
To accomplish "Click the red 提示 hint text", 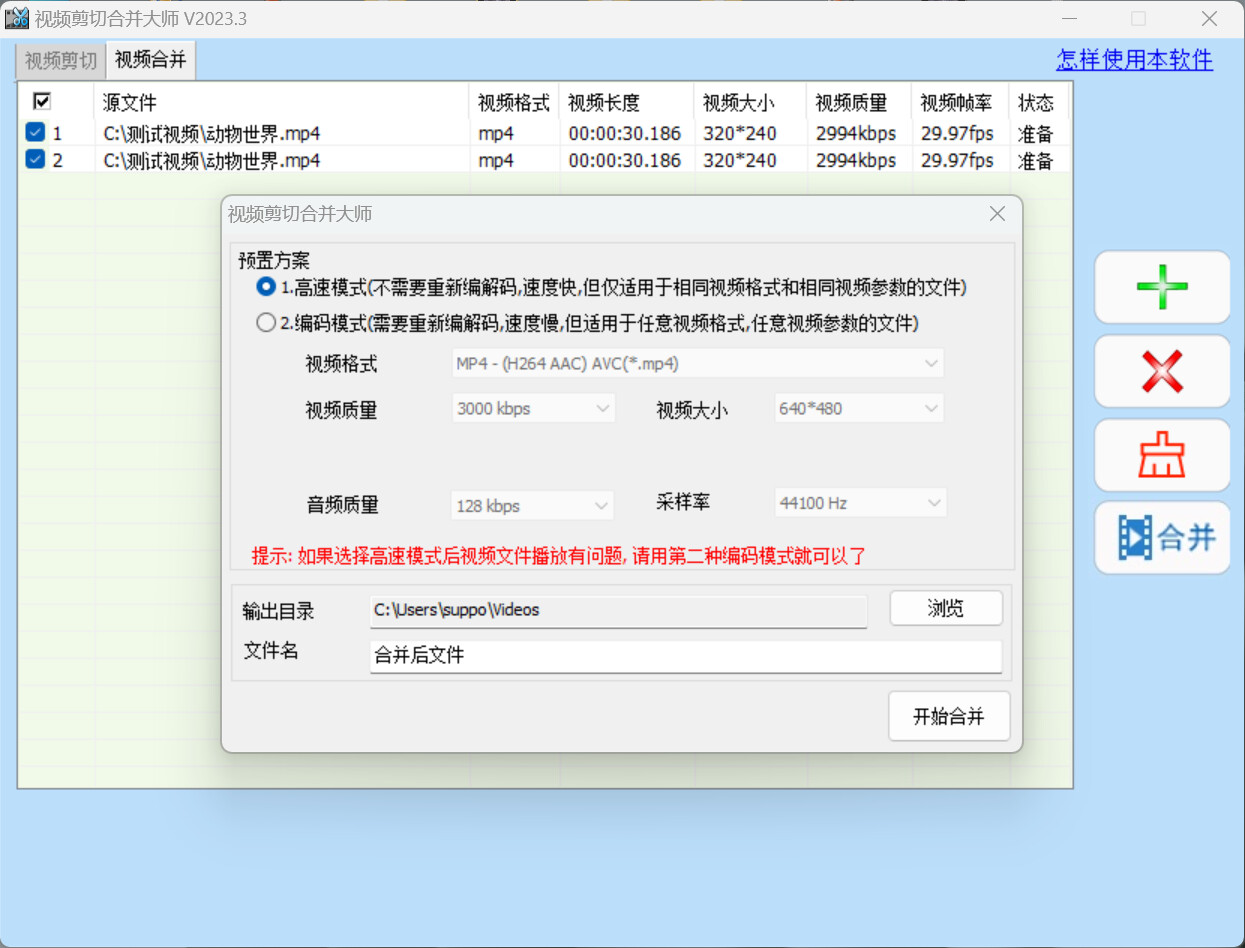I will [x=558, y=556].
